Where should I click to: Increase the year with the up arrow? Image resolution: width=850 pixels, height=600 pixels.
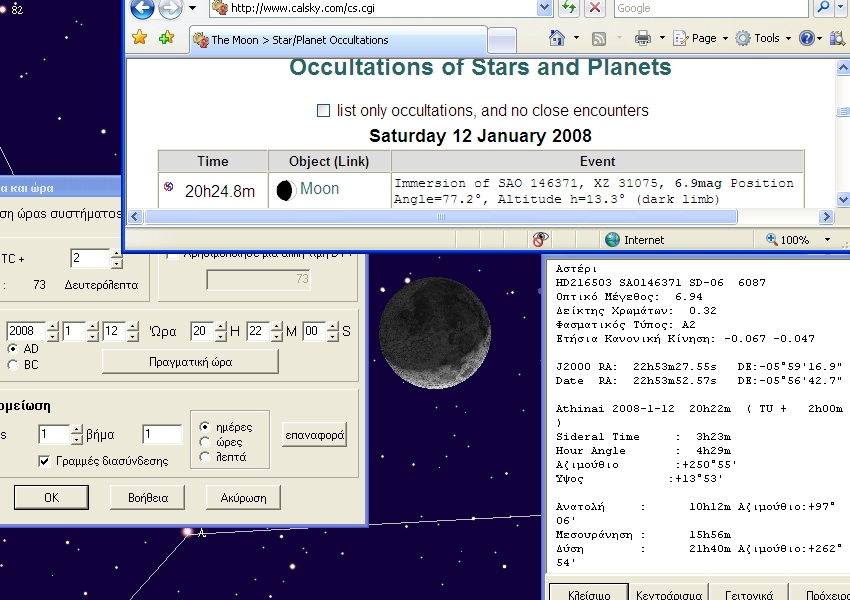click(x=53, y=326)
